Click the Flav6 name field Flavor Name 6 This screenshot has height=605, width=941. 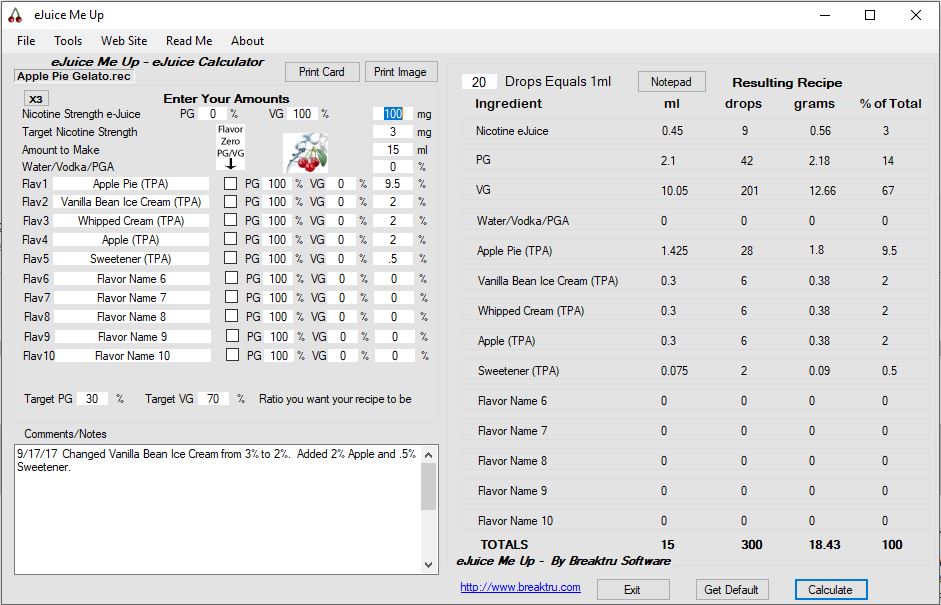click(x=131, y=278)
